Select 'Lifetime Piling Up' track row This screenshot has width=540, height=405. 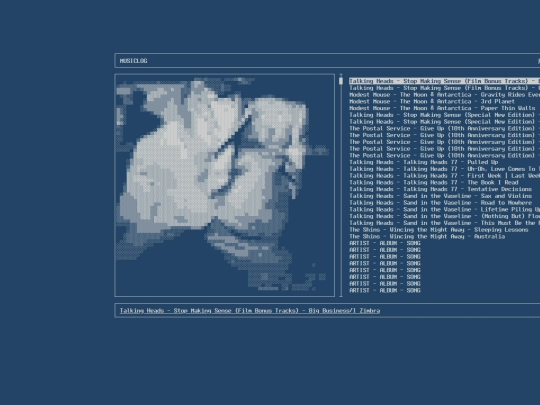(x=444, y=209)
